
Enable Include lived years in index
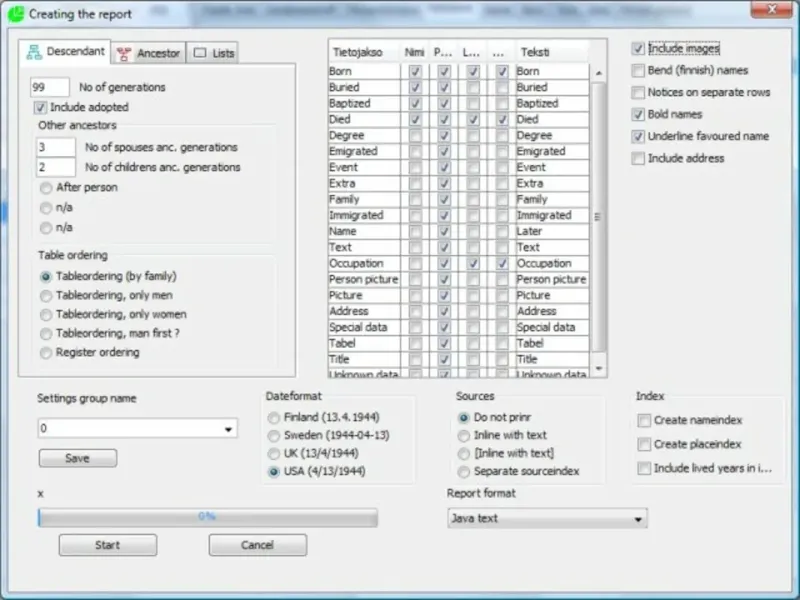644,468
